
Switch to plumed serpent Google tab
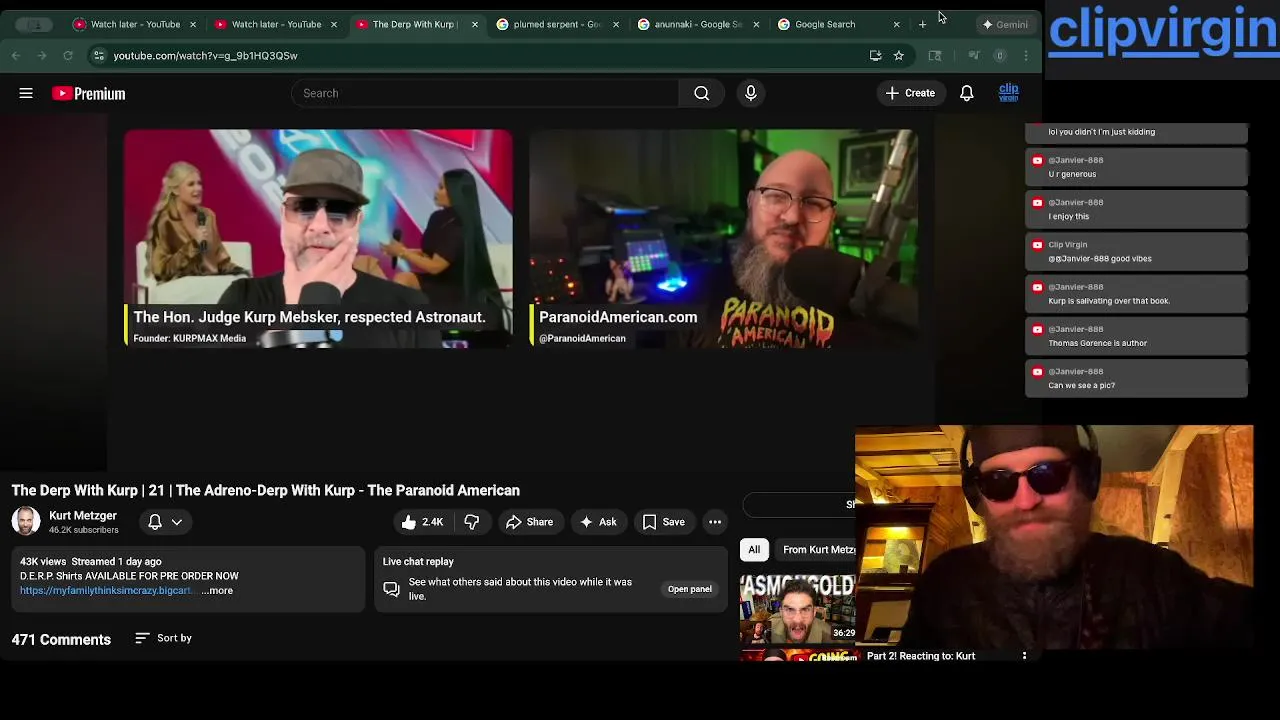coord(557,24)
